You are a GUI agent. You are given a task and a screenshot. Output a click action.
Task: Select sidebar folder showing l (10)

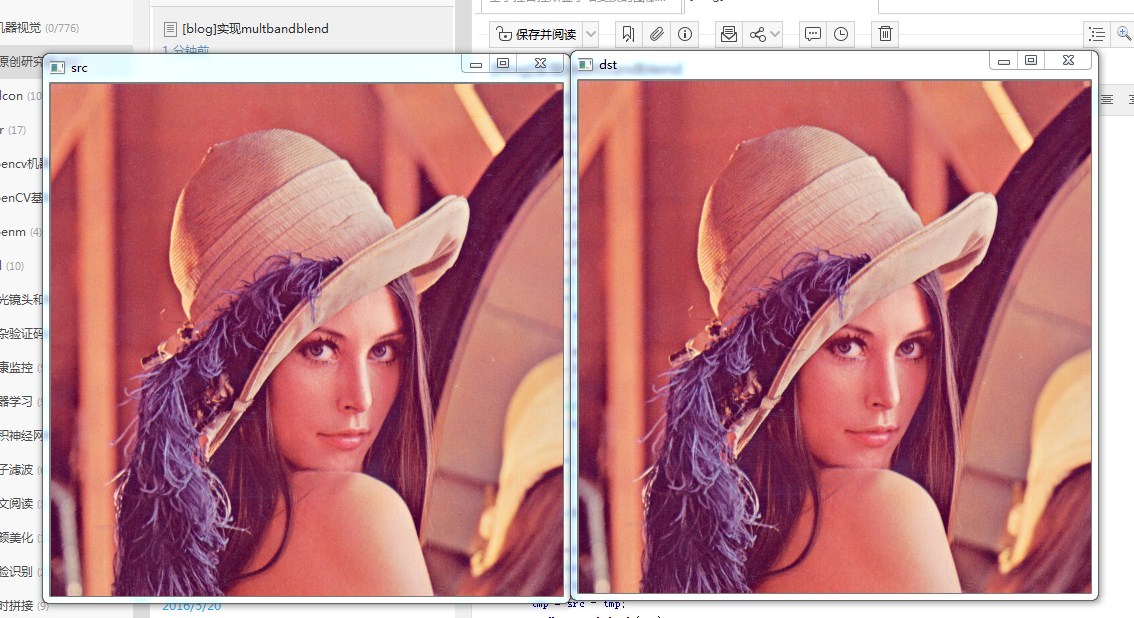coord(13,265)
